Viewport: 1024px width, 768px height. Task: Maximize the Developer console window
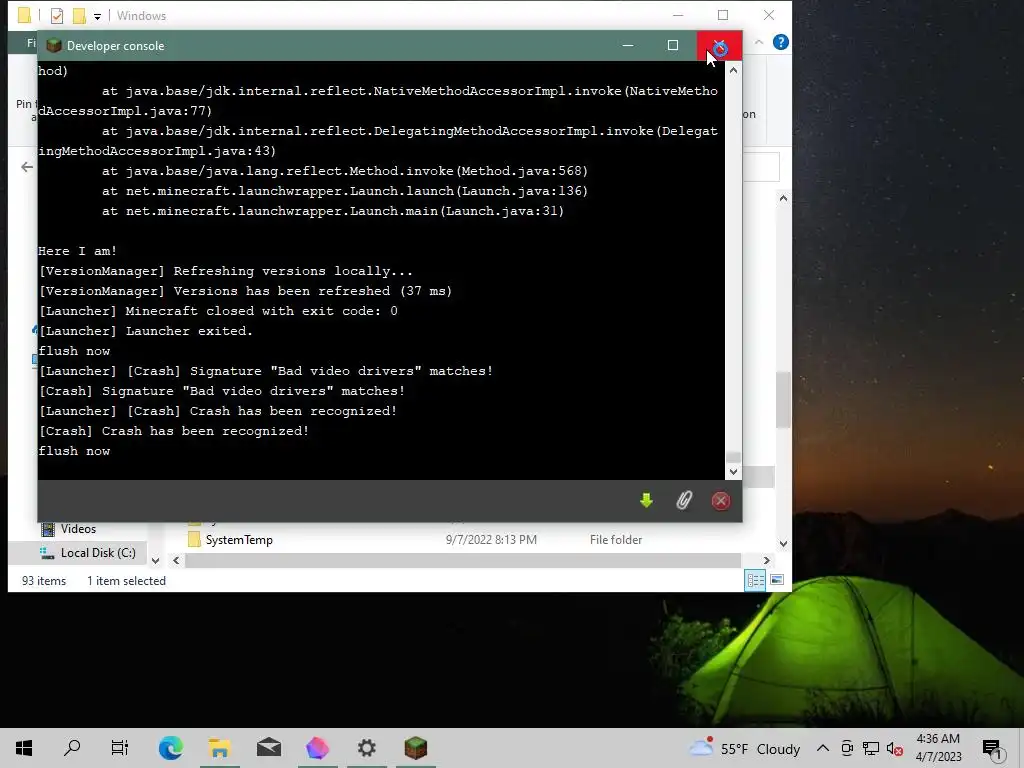tap(673, 46)
